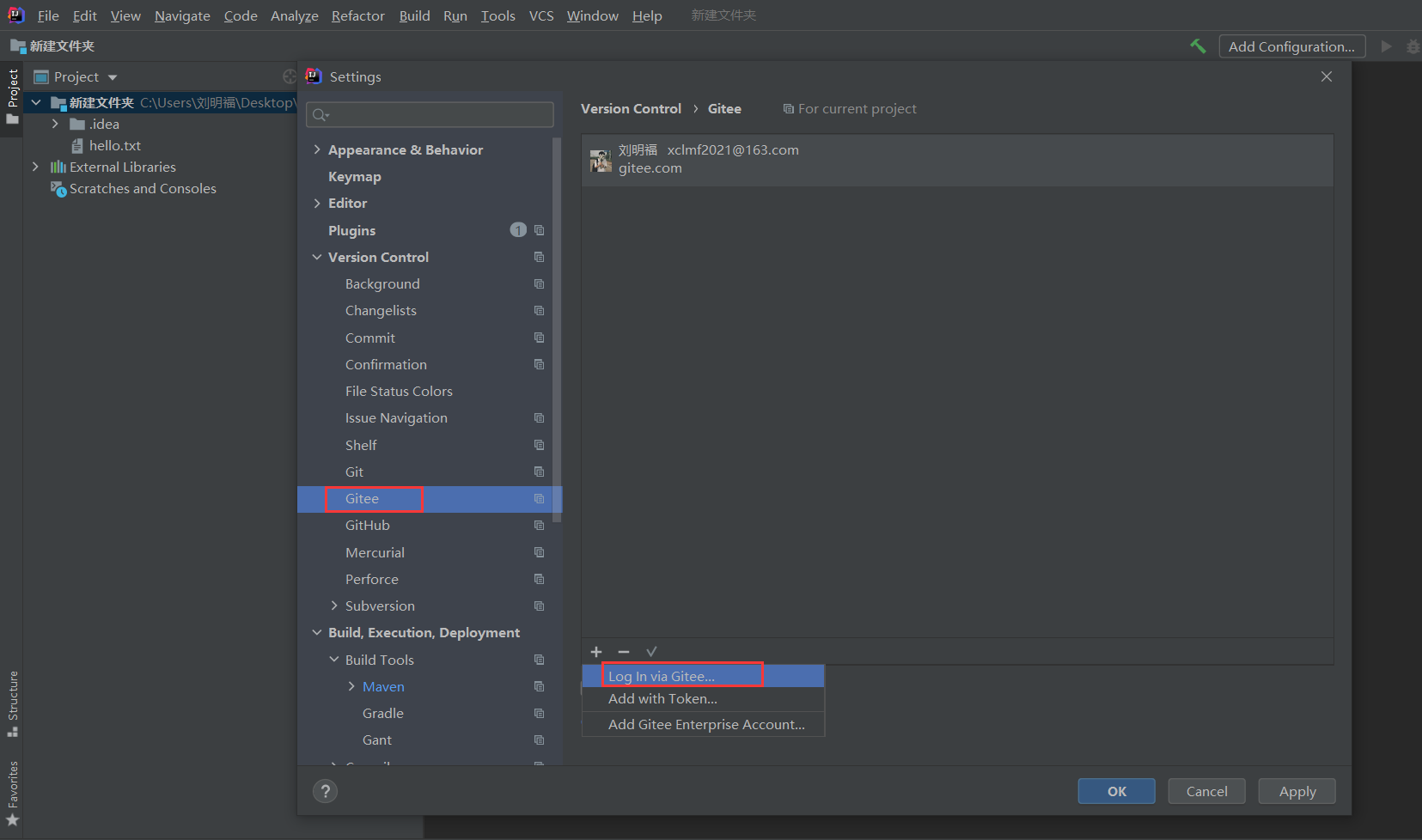Screen dimensions: 1422x840
Task: Click the project-level icon beside Plugins
Action: pos(539,230)
